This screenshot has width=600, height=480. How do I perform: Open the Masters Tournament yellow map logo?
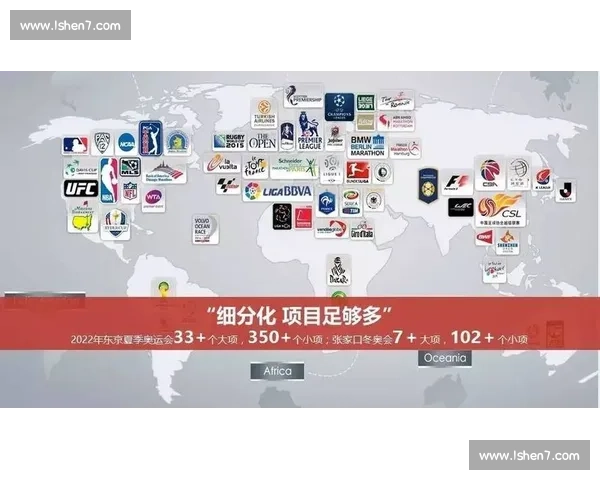tap(83, 219)
